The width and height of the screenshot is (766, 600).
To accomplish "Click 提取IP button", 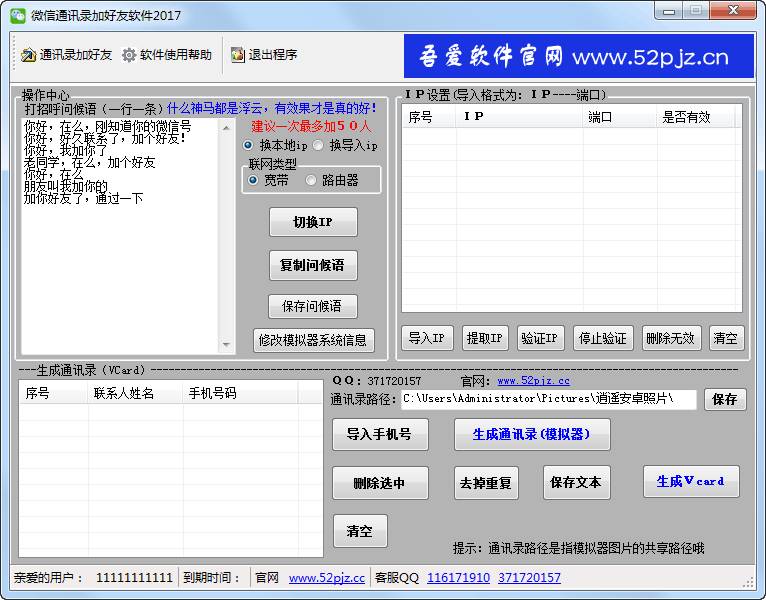I will (x=485, y=338).
